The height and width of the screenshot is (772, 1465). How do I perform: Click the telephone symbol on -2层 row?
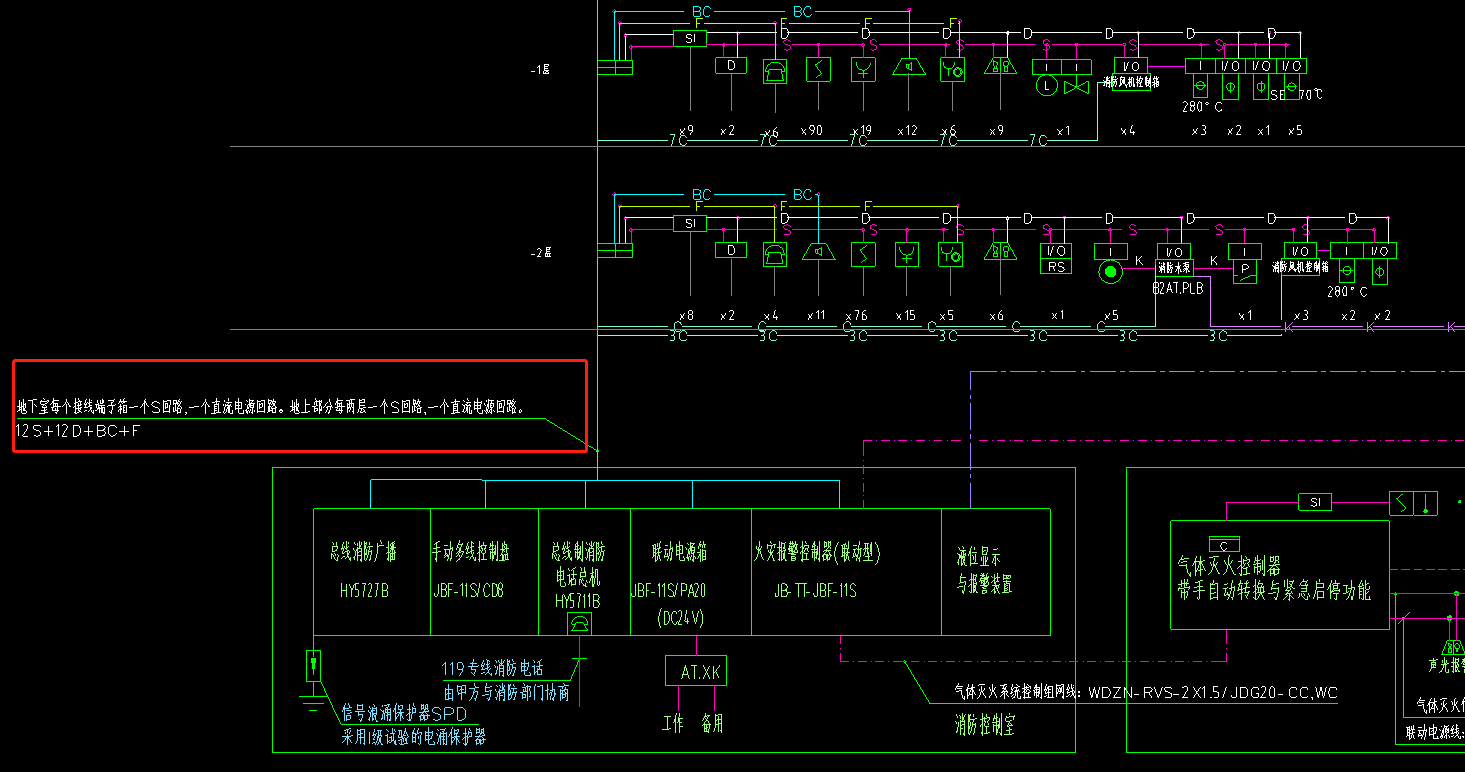click(775, 254)
